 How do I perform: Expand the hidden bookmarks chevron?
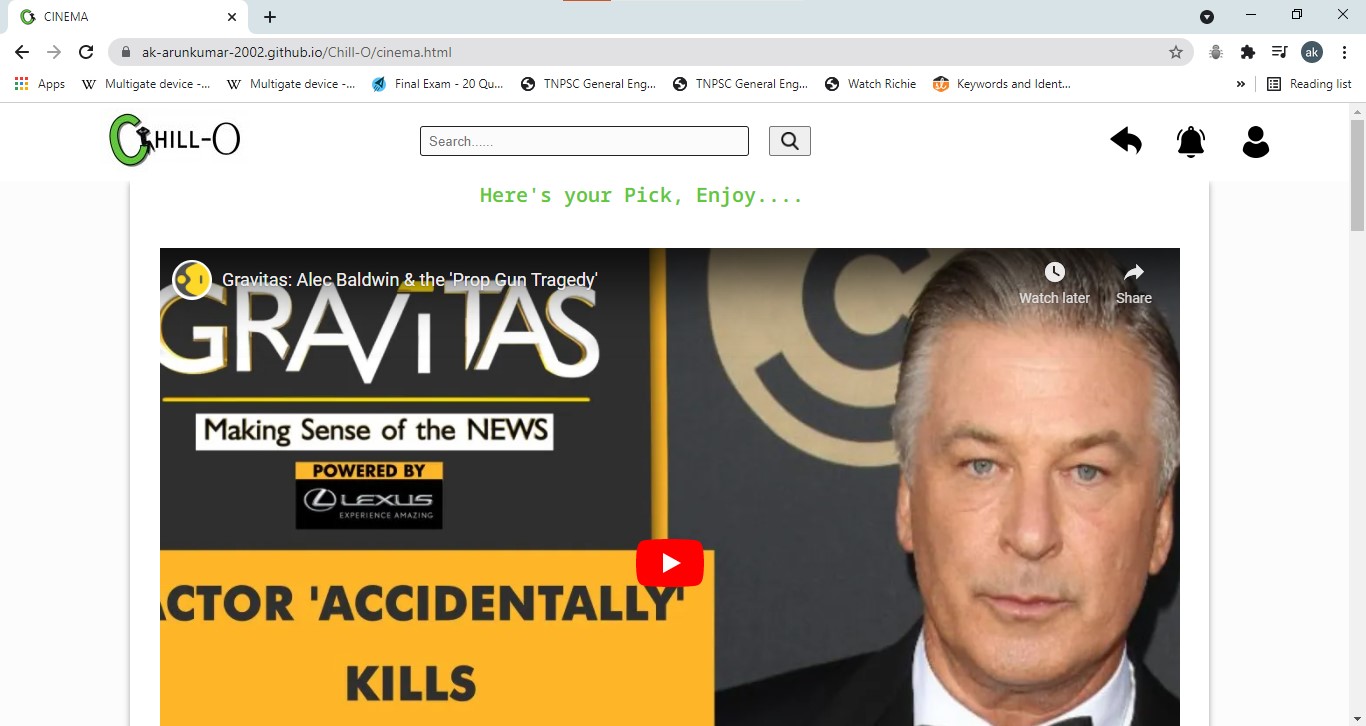point(1241,84)
